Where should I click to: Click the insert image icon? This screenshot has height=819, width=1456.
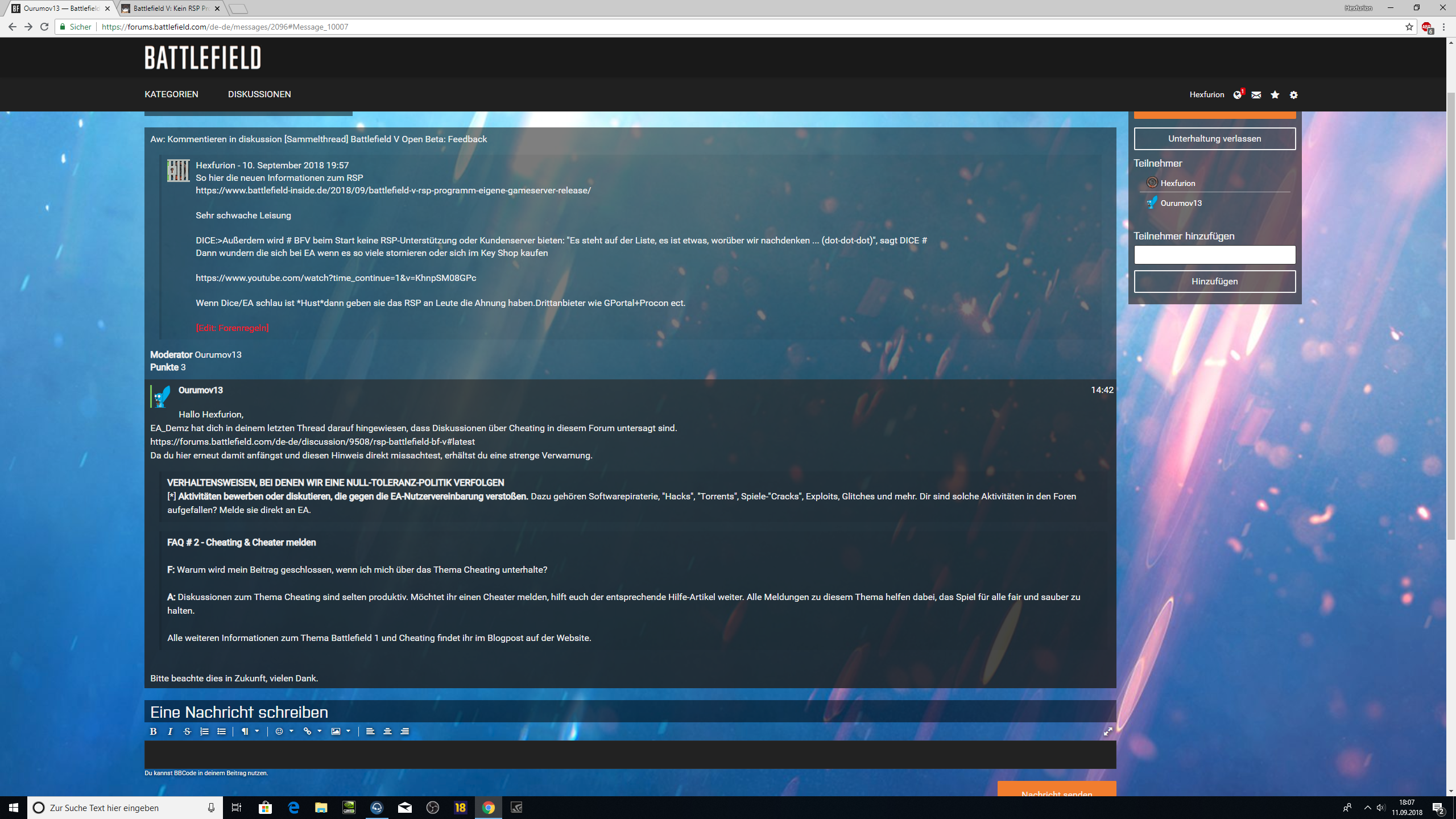tap(336, 731)
